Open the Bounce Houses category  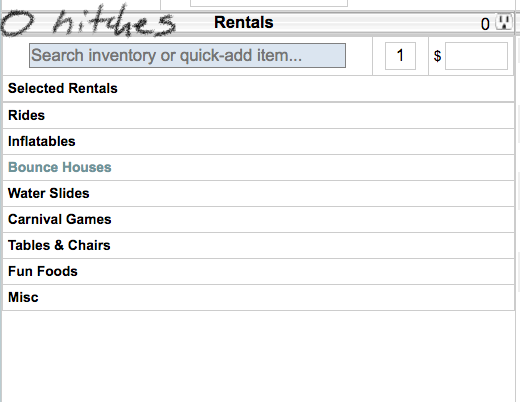pyautogui.click(x=258, y=167)
